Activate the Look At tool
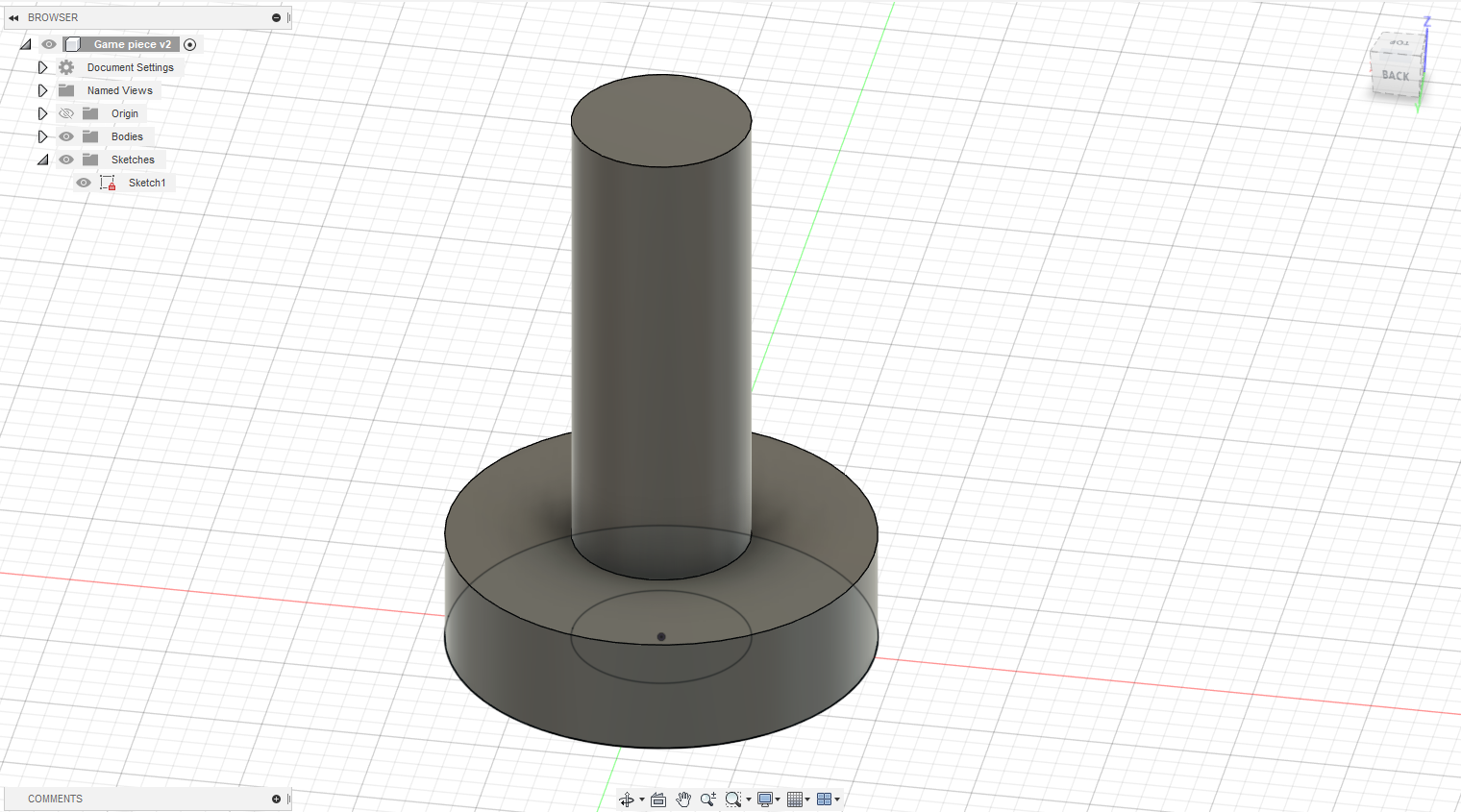1461x812 pixels. pyautogui.click(x=658, y=800)
